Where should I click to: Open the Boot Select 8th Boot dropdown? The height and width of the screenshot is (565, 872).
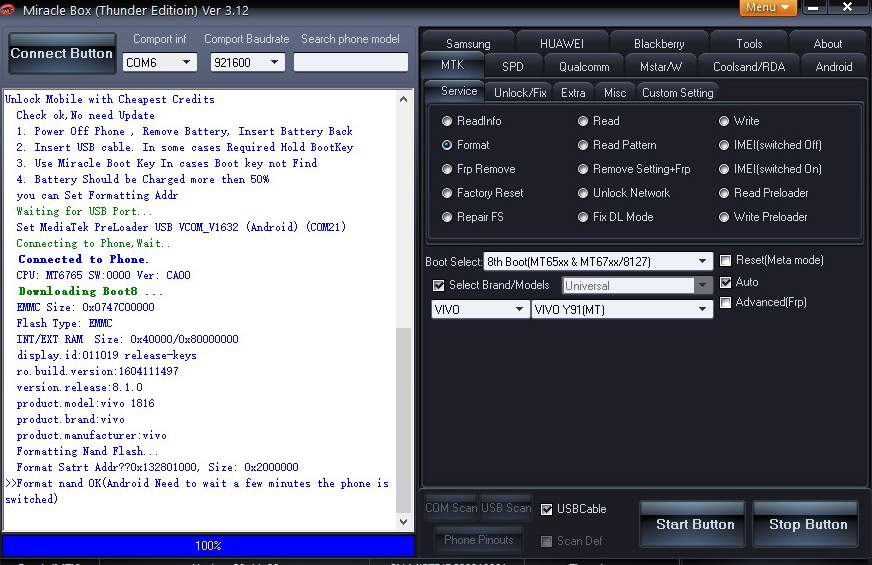tap(598, 261)
